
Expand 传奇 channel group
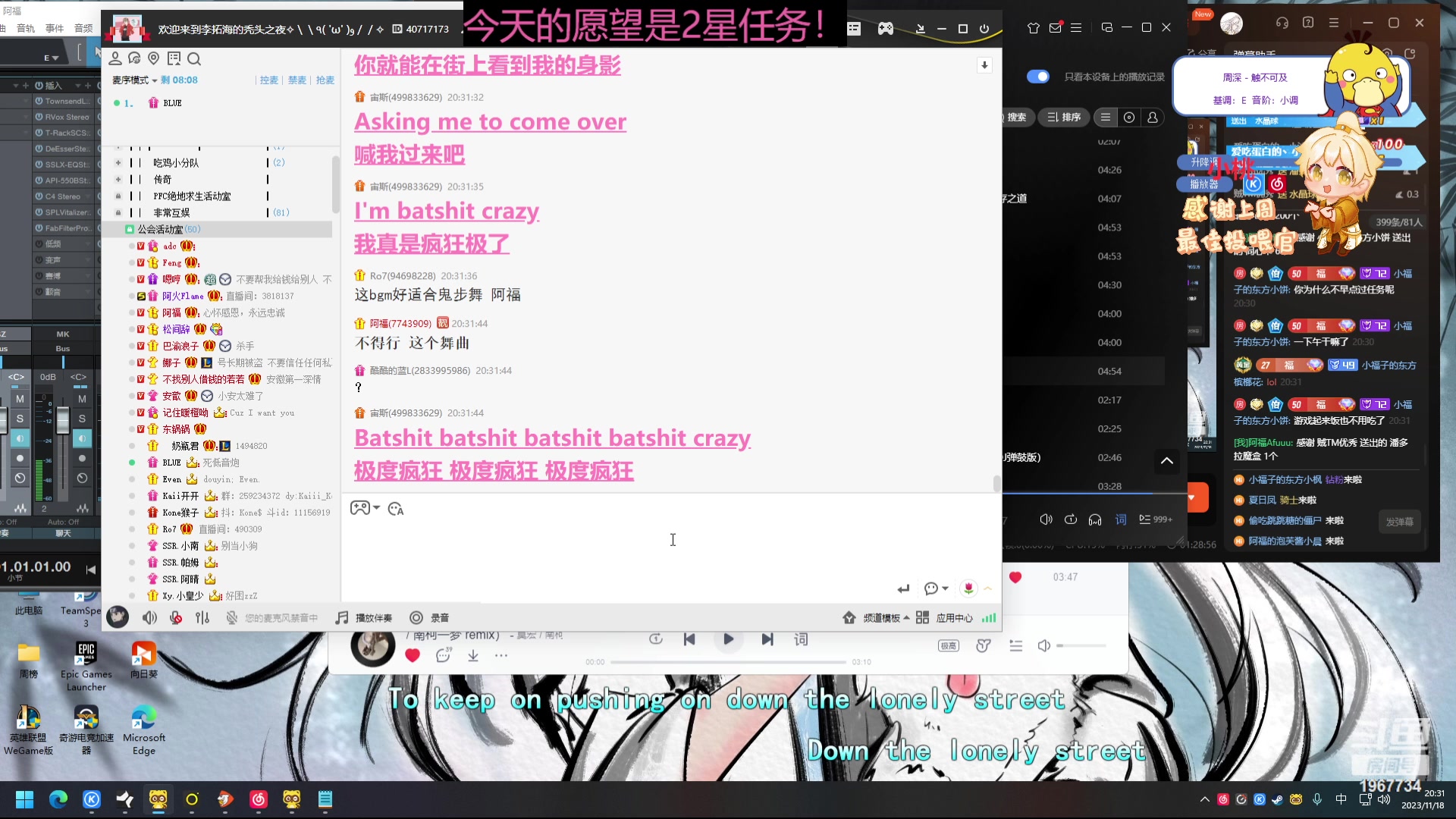(x=118, y=179)
